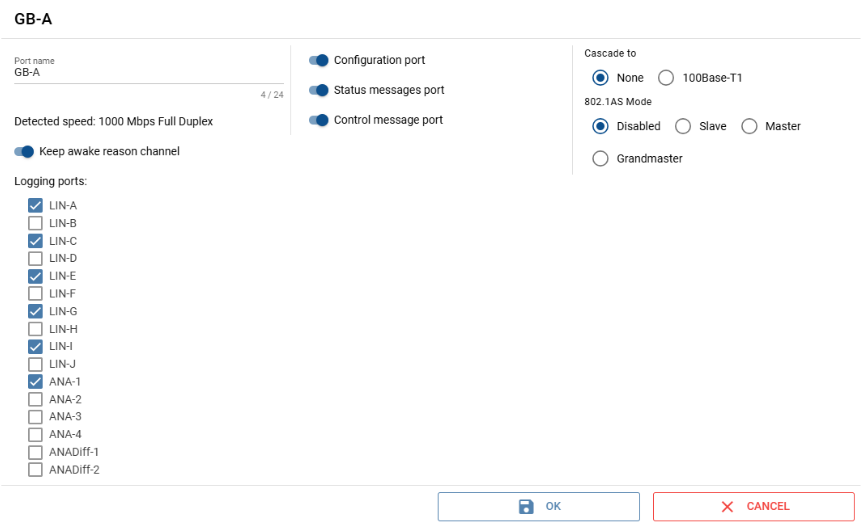Enable ANA-3 logging port
Image resolution: width=861 pixels, height=523 pixels.
36,416
